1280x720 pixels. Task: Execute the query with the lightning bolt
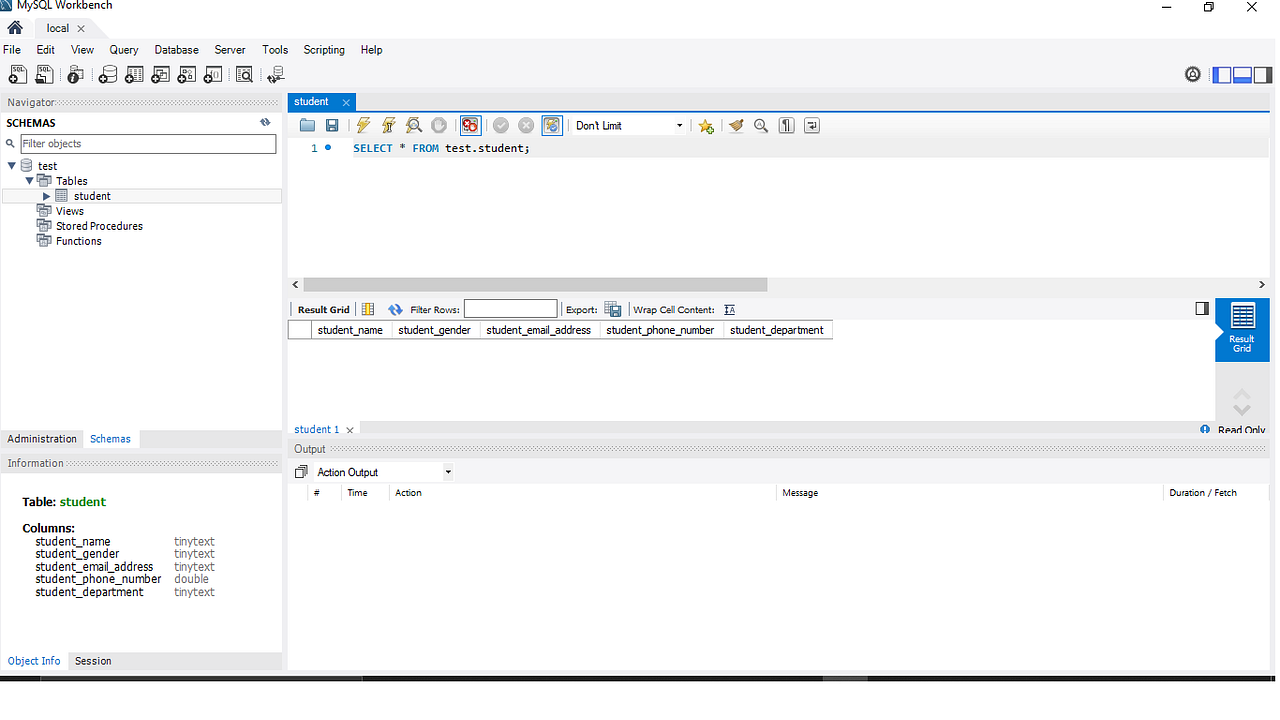362,125
